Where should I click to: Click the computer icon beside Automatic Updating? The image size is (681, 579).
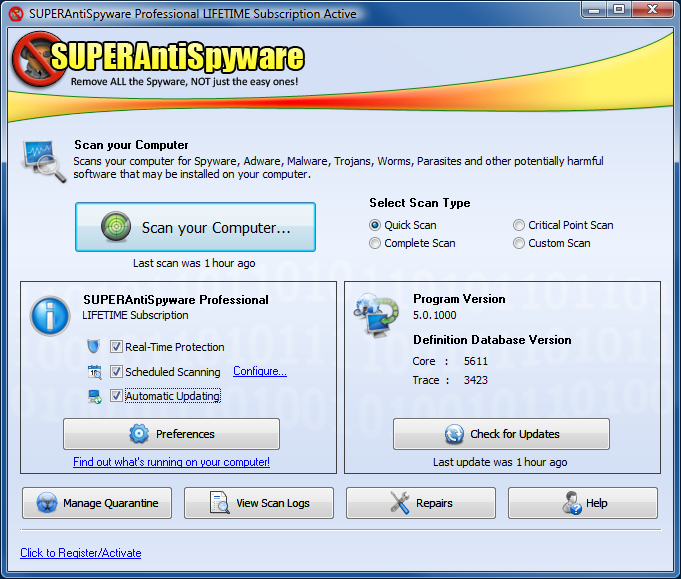point(95,396)
